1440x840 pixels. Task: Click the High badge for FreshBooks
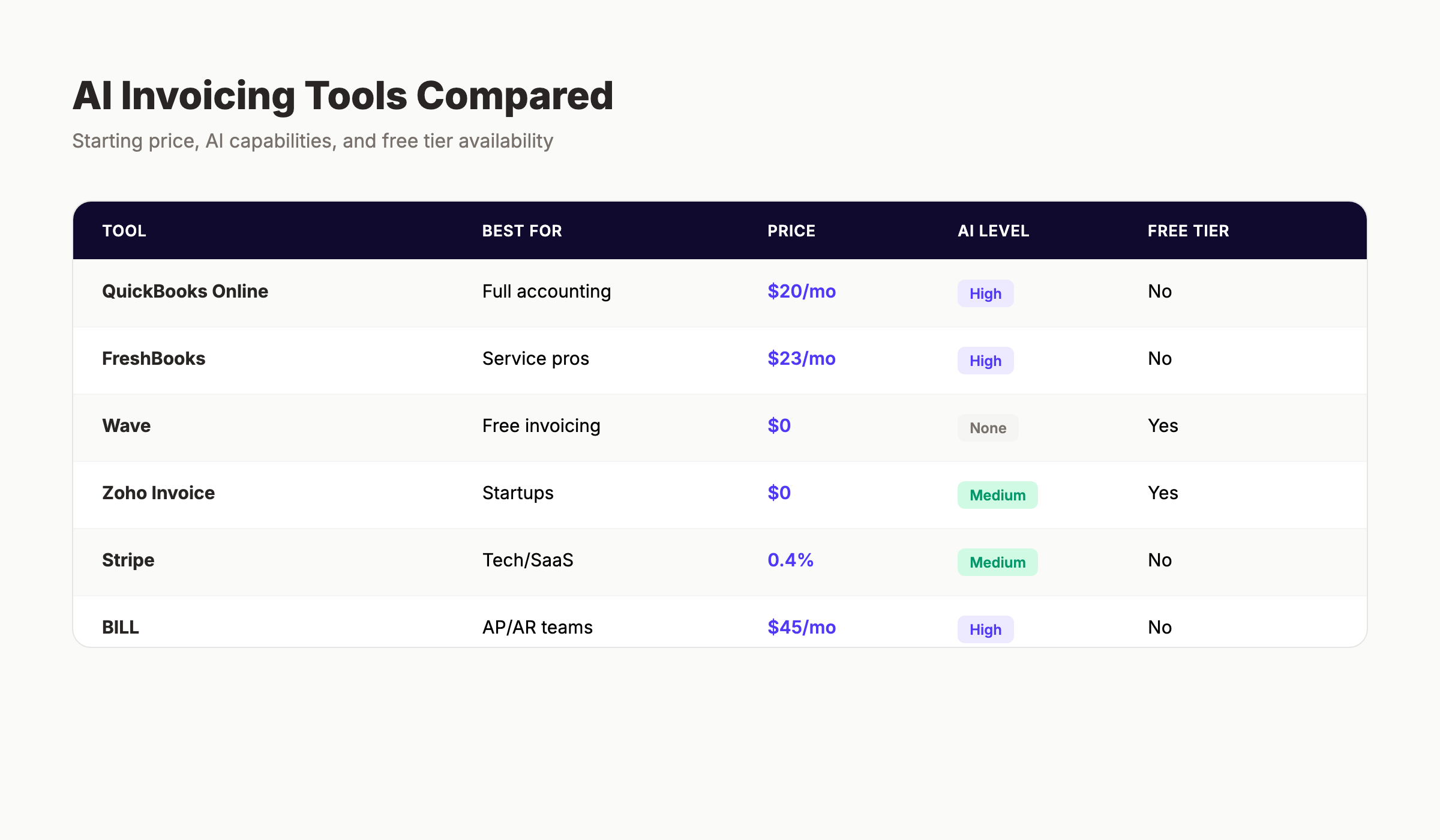point(986,361)
